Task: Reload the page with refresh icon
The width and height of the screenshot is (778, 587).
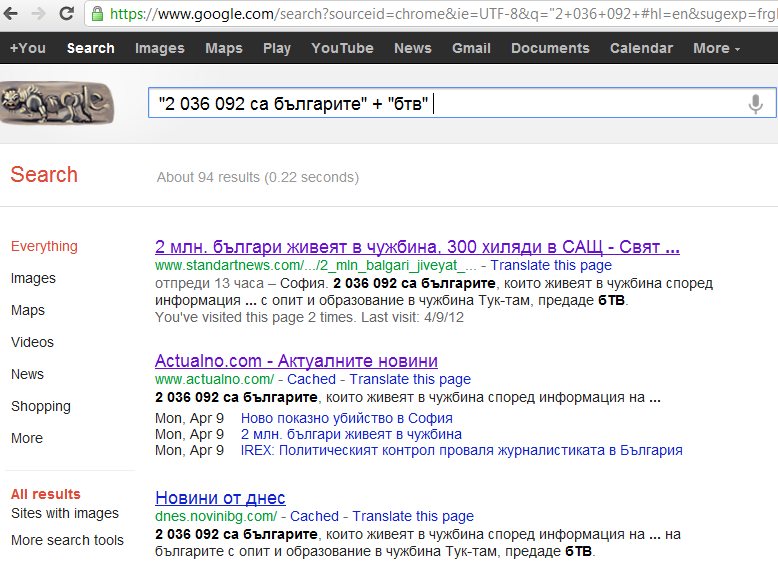Action: 66,14
